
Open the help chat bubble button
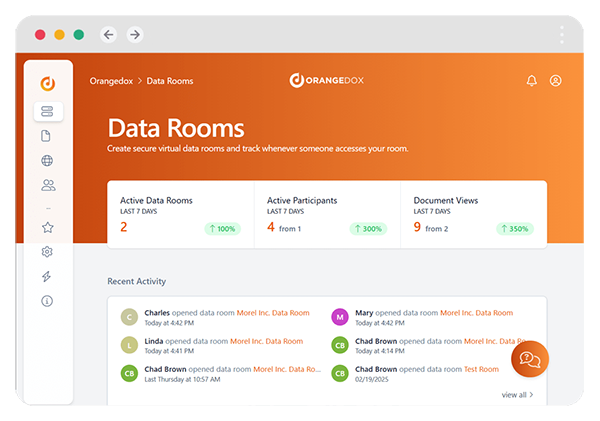530,359
